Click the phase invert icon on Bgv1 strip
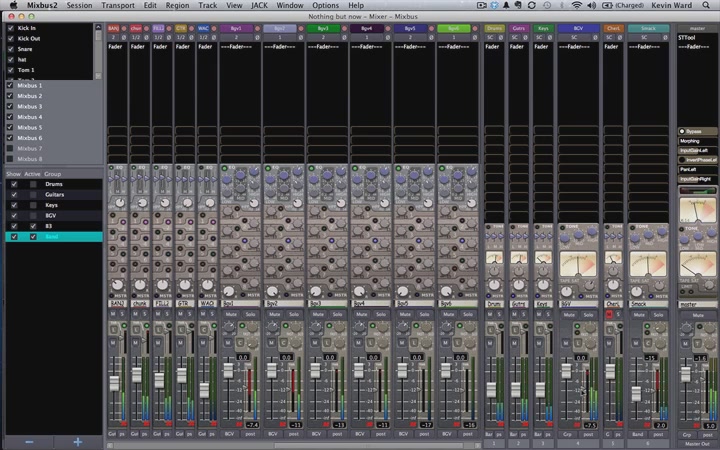 pyautogui.click(x=257, y=37)
